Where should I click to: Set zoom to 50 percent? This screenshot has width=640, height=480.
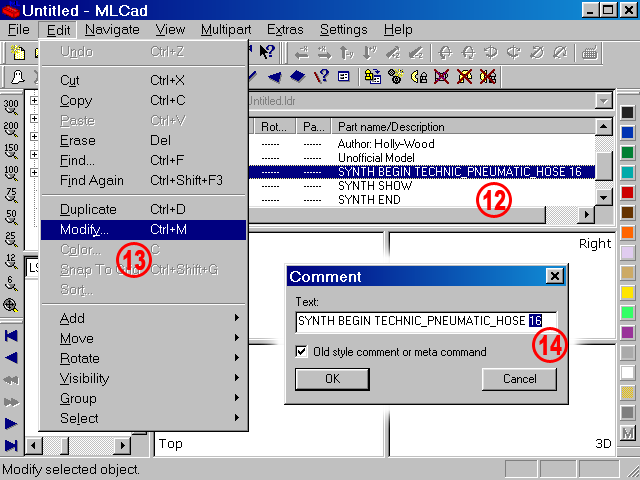coord(11,218)
